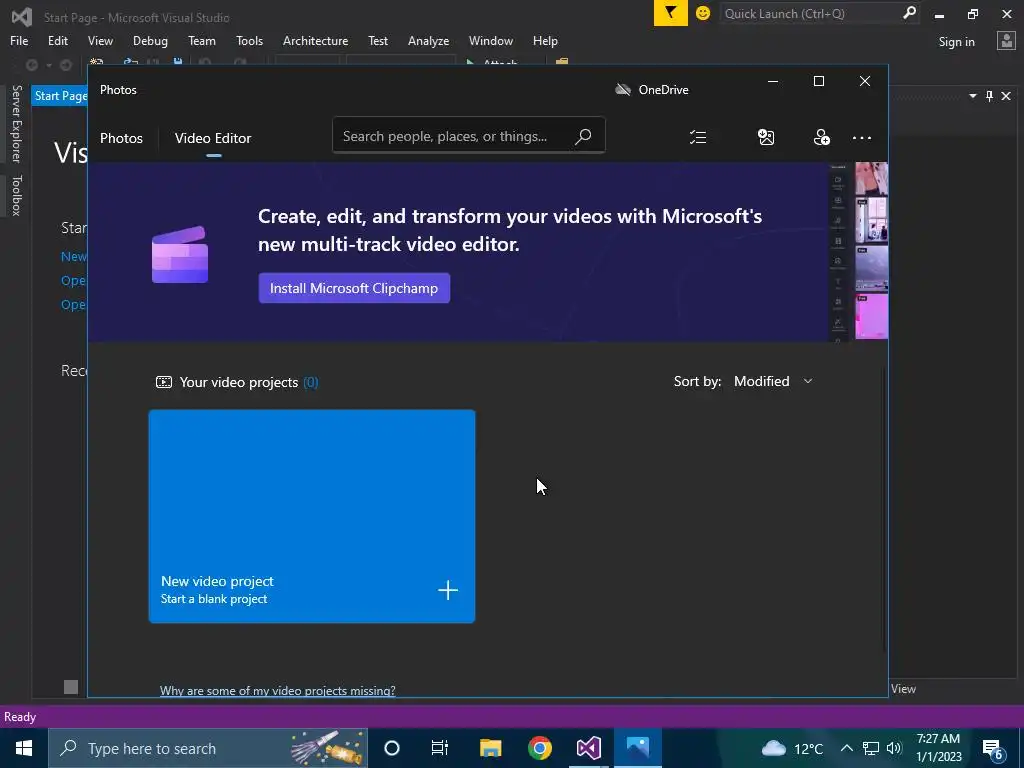Click Install Microsoft Clipchamp button
Viewport: 1024px width, 768px height.
pos(354,288)
